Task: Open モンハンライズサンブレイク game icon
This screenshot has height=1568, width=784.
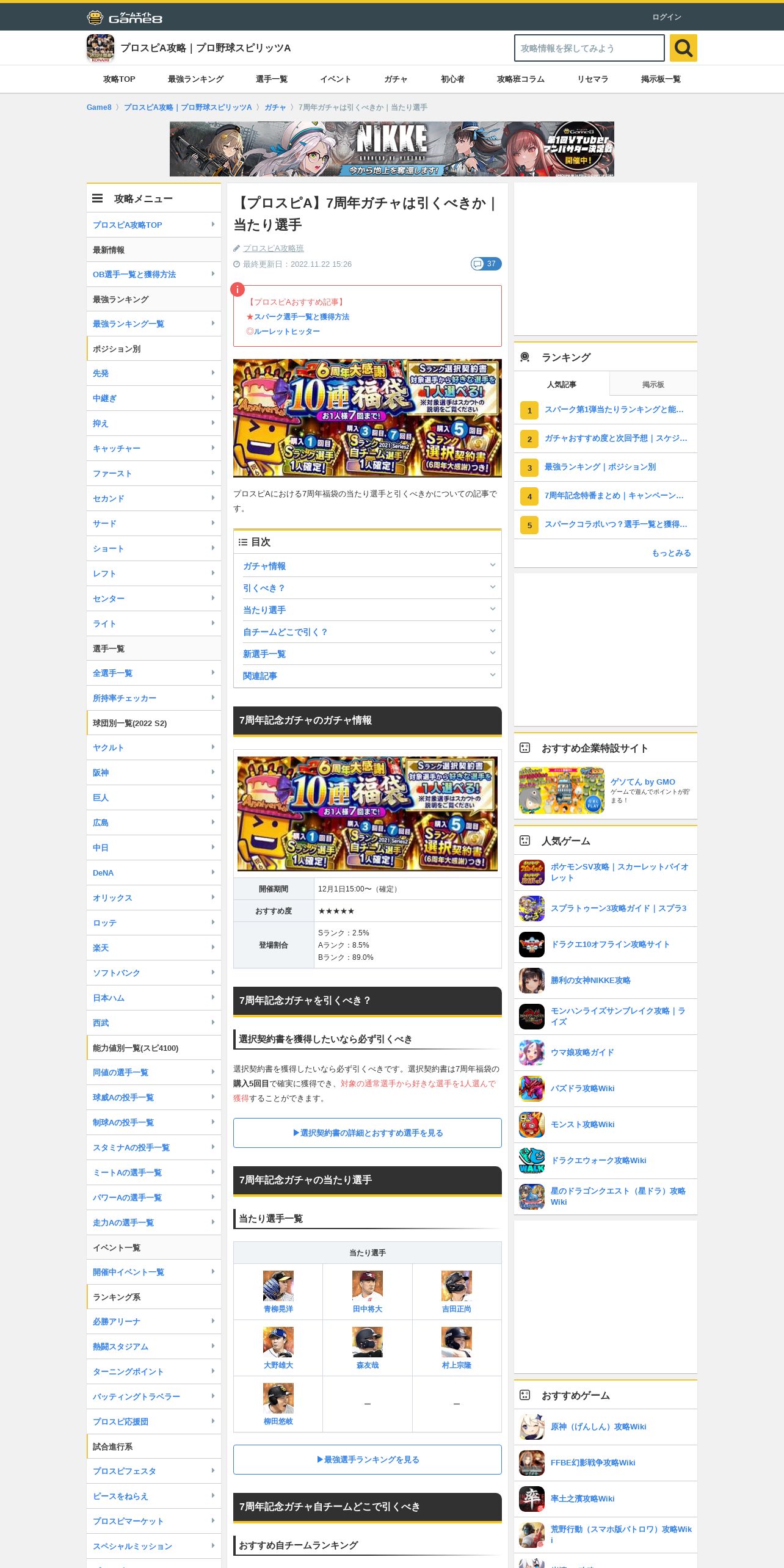Action: coord(532,1017)
